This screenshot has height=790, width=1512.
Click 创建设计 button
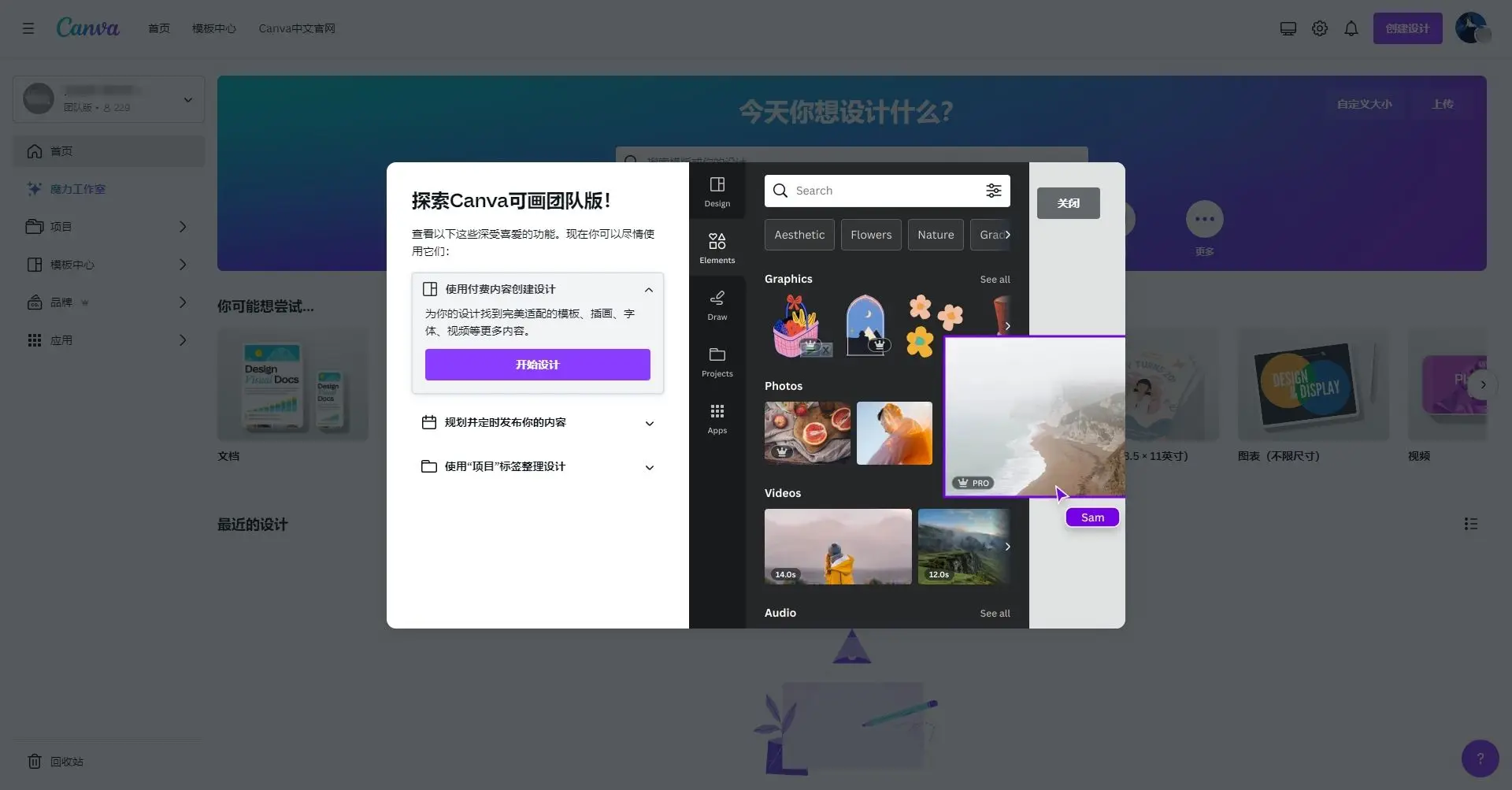pyautogui.click(x=1408, y=28)
